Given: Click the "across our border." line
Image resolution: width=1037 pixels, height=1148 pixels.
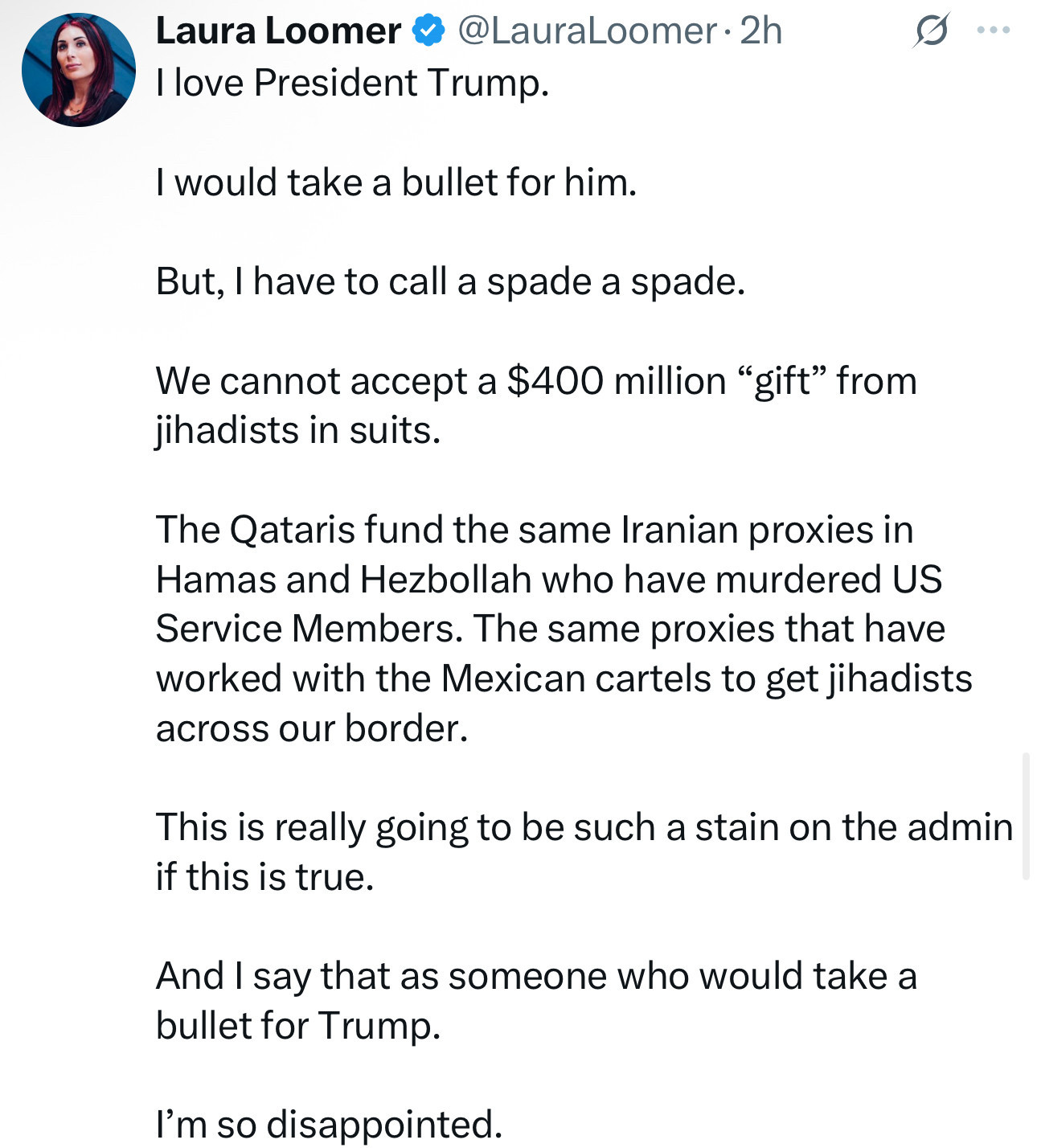Looking at the screenshot, I should click(312, 728).
